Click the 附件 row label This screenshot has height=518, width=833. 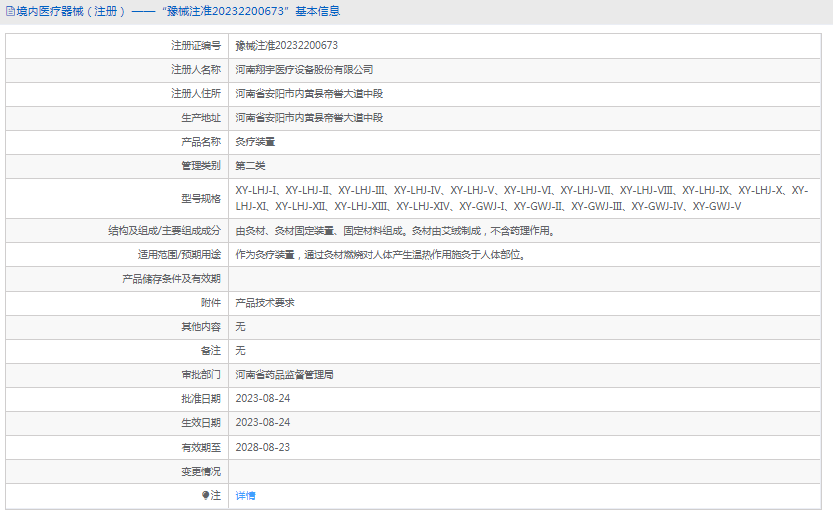[x=211, y=303]
